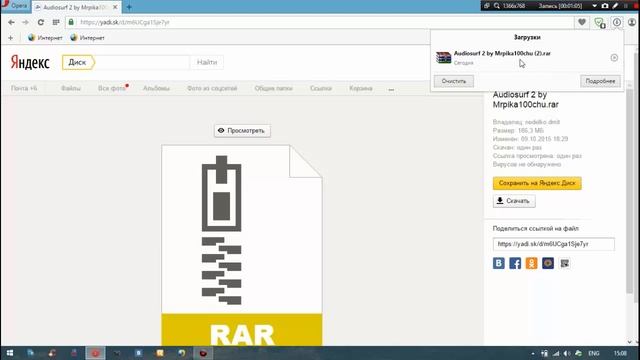
Task: Open the user profile icon in the toolbar
Action: pos(632,22)
